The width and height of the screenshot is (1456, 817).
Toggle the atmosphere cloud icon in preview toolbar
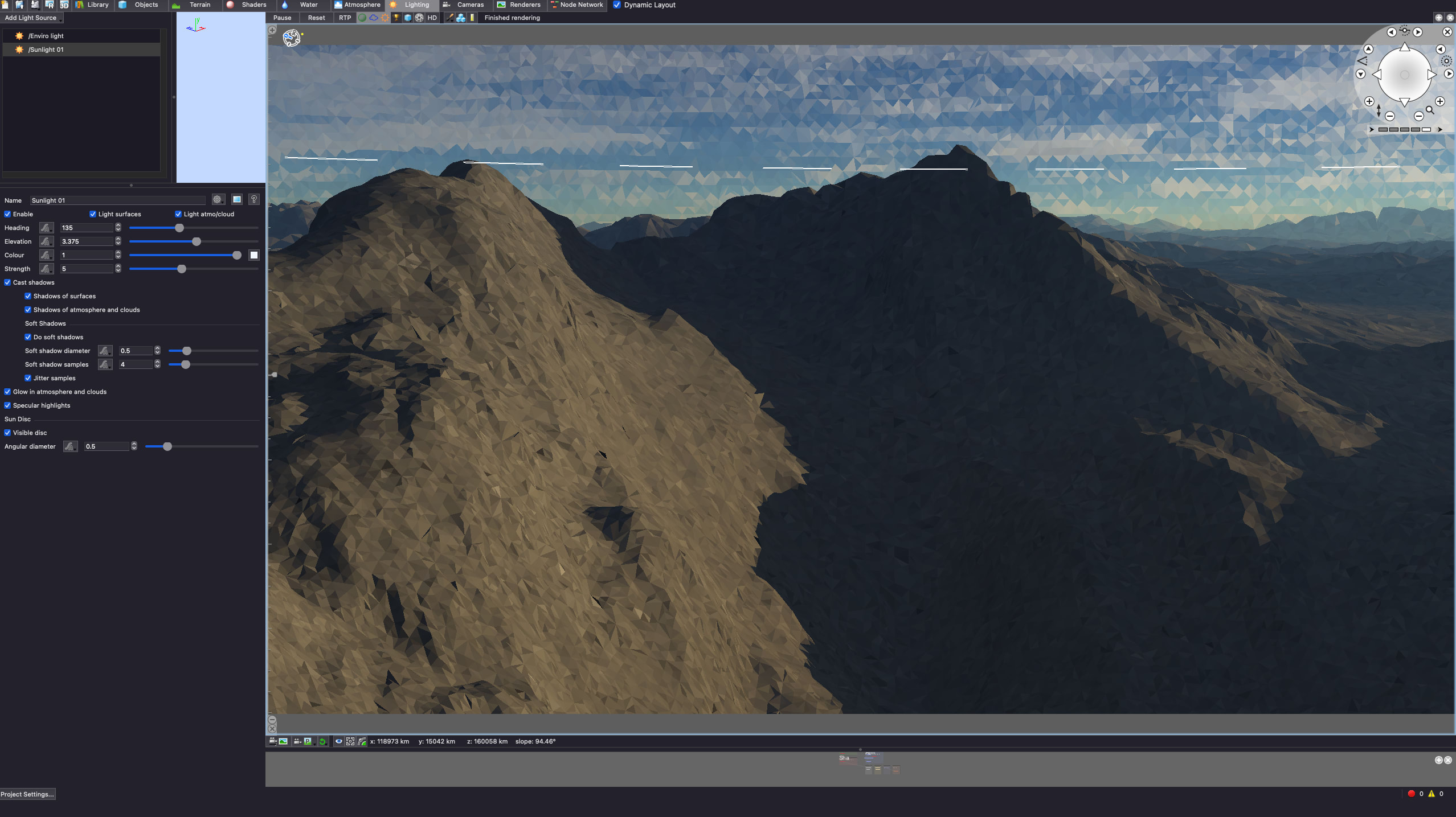click(374, 18)
